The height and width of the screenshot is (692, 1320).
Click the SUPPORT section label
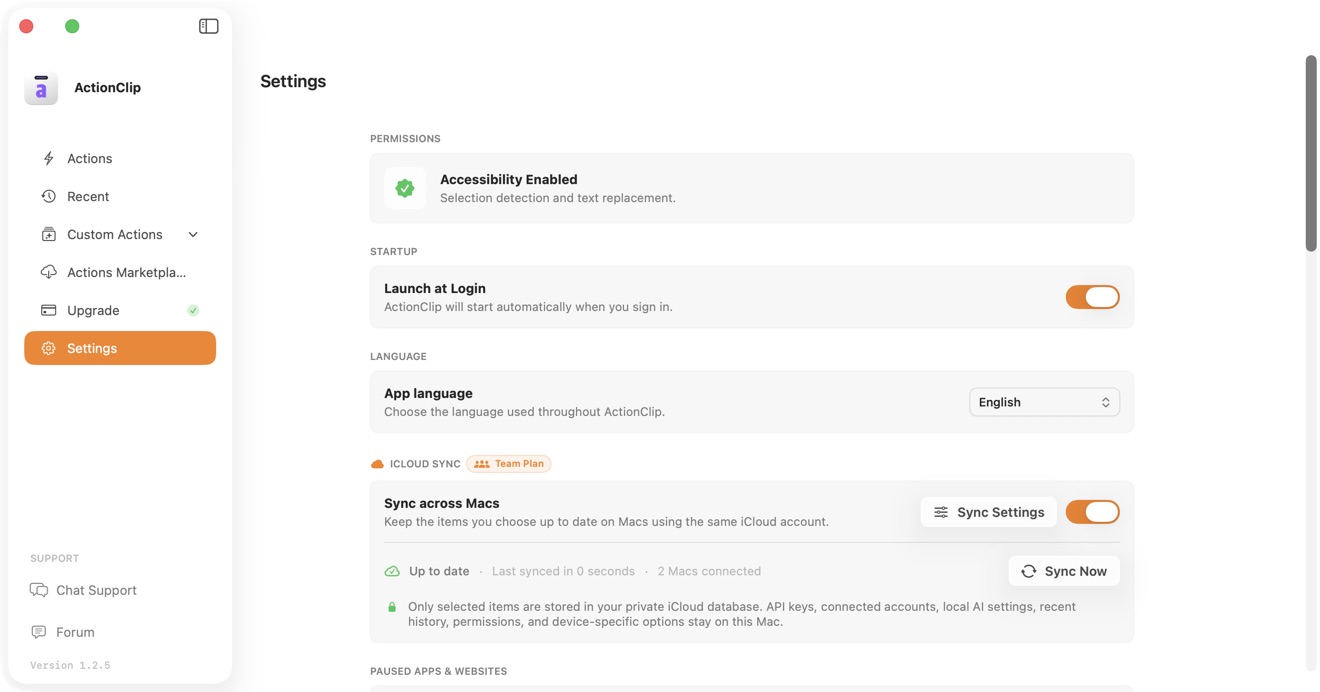tap(54, 558)
